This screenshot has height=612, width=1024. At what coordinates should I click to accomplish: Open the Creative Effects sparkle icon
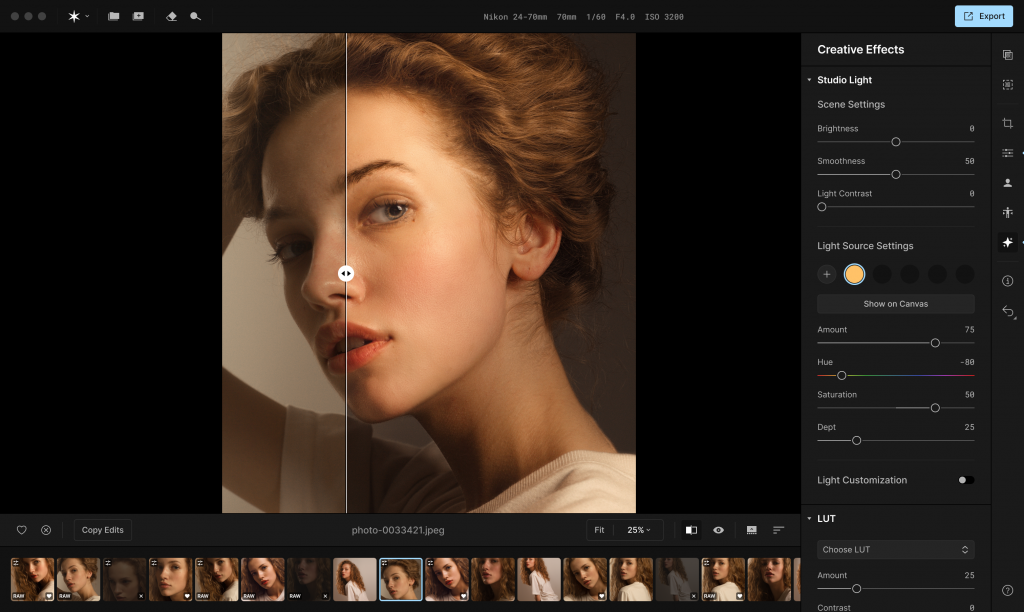tap(1008, 242)
